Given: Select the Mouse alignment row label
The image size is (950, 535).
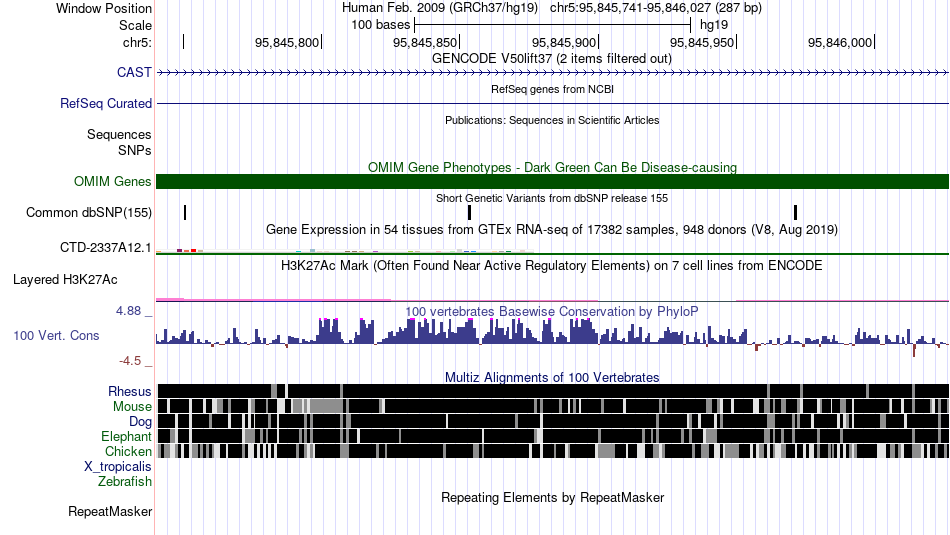Looking at the screenshot, I should coord(132,407).
